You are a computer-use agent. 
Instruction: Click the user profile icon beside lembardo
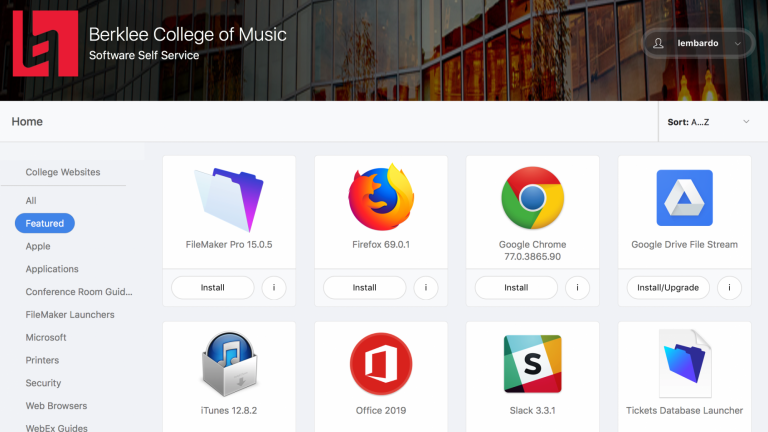[658, 43]
